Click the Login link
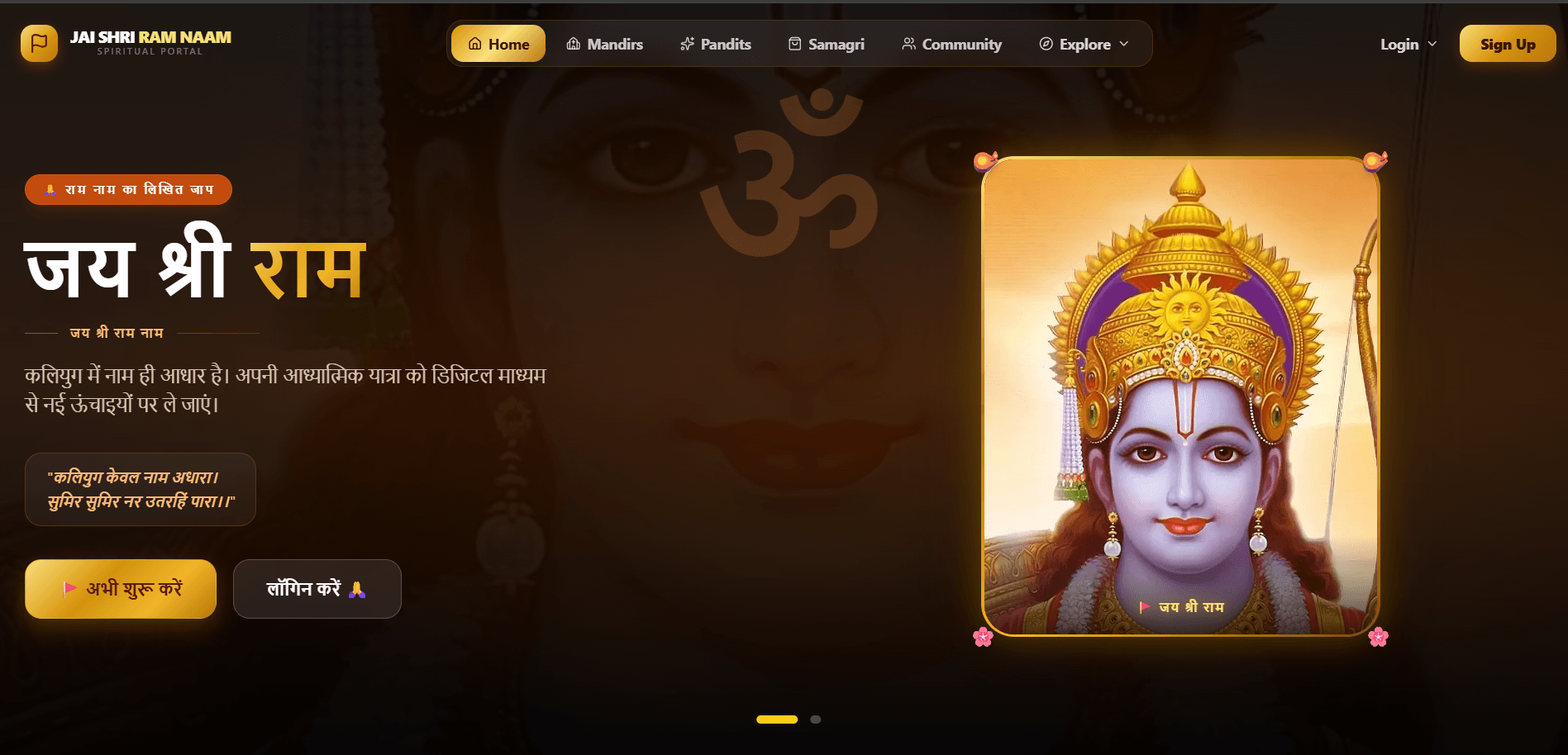This screenshot has width=1568, height=755. 1399,45
